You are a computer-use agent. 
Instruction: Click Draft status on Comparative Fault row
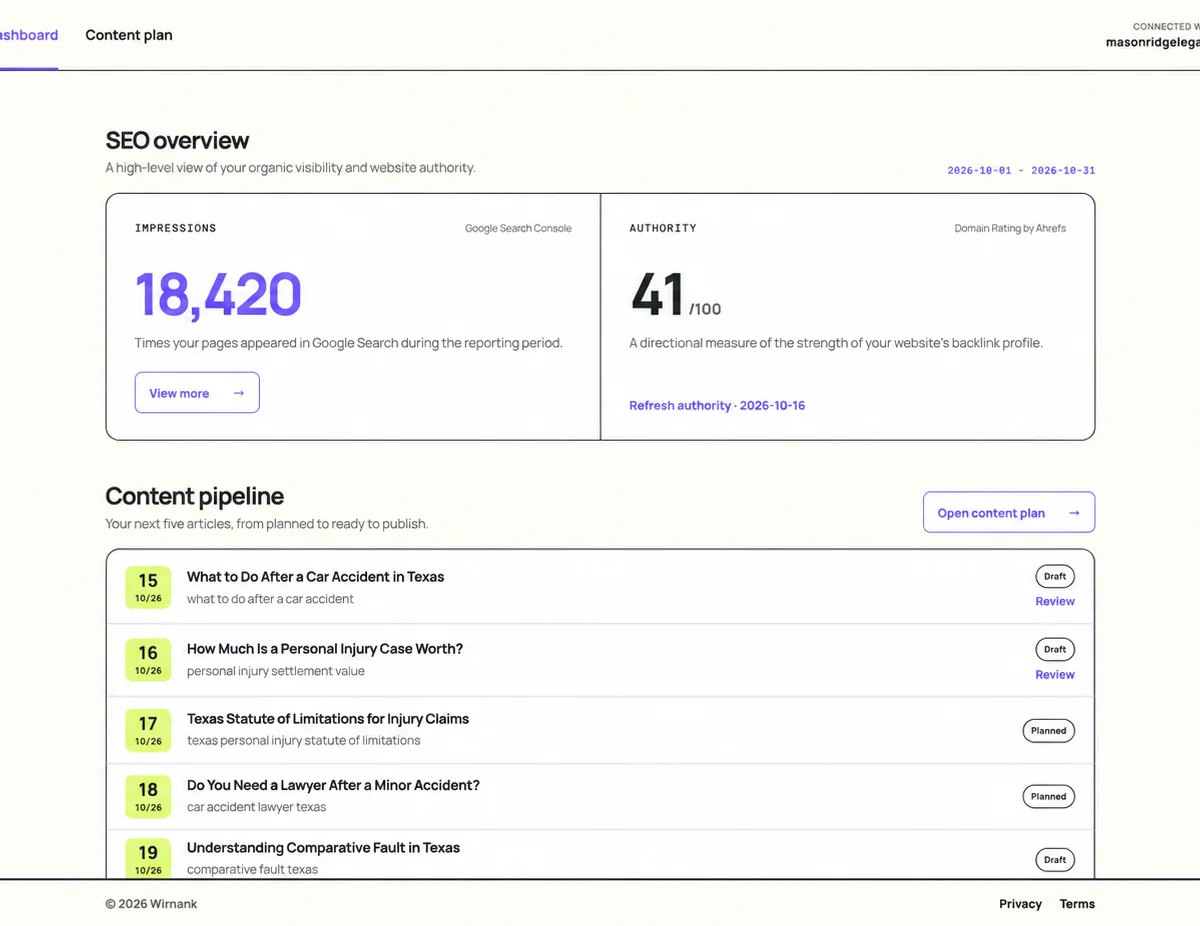coord(1055,860)
